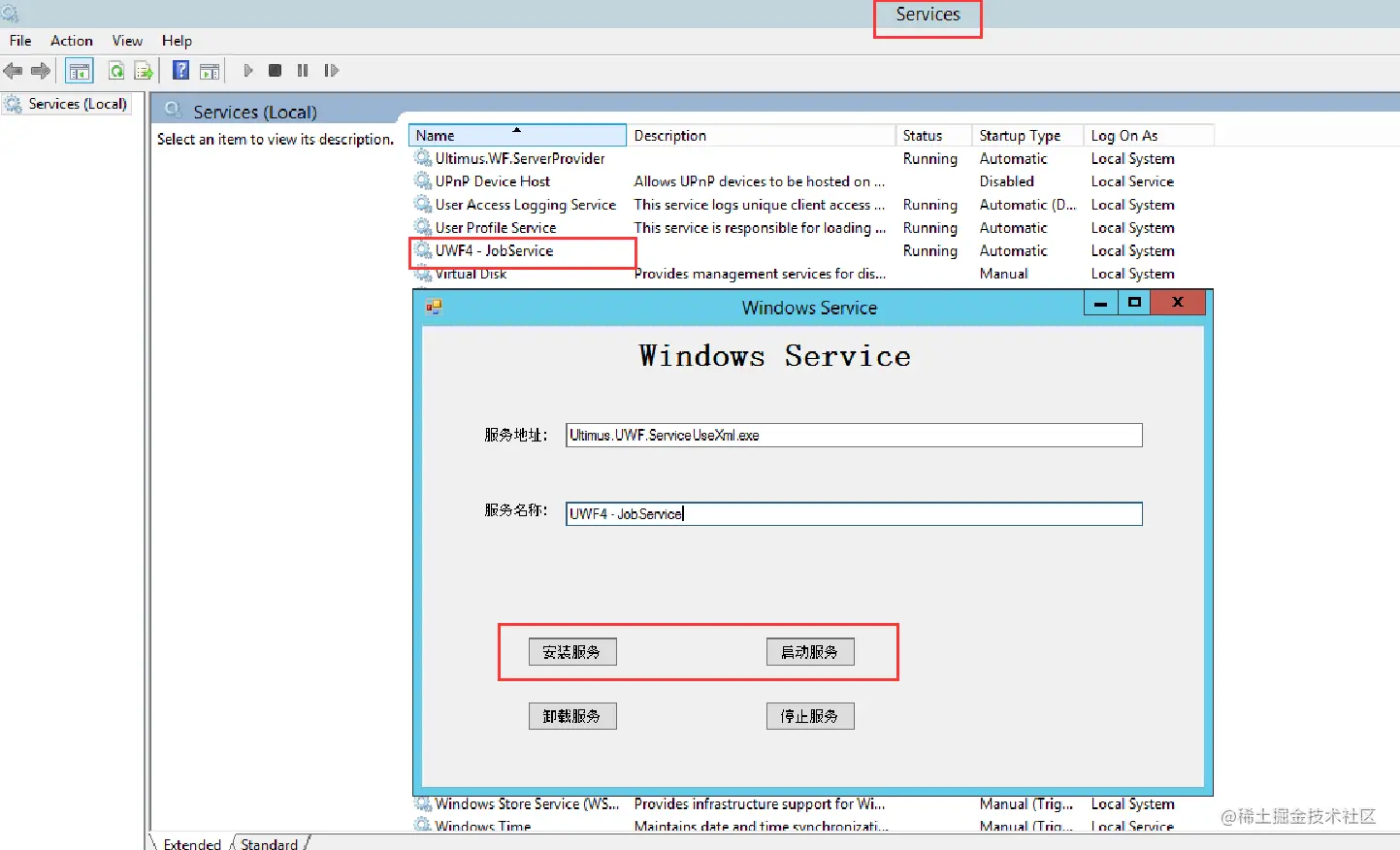Click the Local Service log-on cell of UPnP Device Host
The width and height of the screenshot is (1400, 850).
(x=1132, y=181)
